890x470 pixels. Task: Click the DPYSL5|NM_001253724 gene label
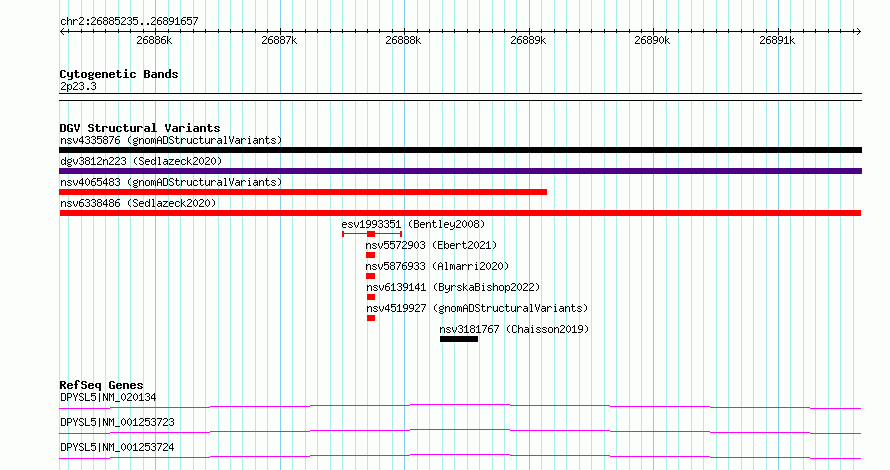117,447
